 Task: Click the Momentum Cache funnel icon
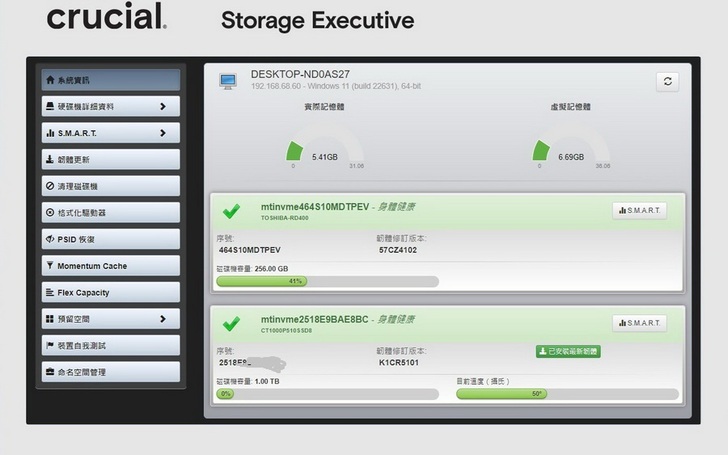(x=50, y=266)
